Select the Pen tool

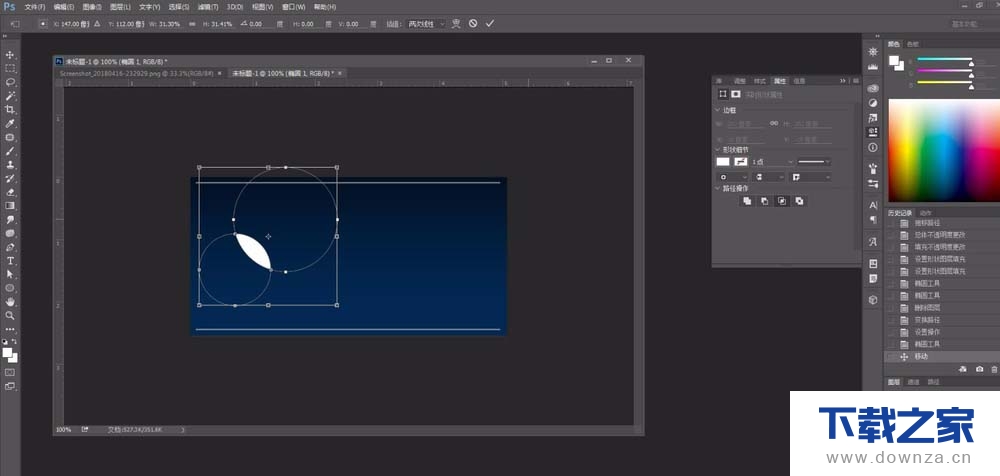pos(10,247)
